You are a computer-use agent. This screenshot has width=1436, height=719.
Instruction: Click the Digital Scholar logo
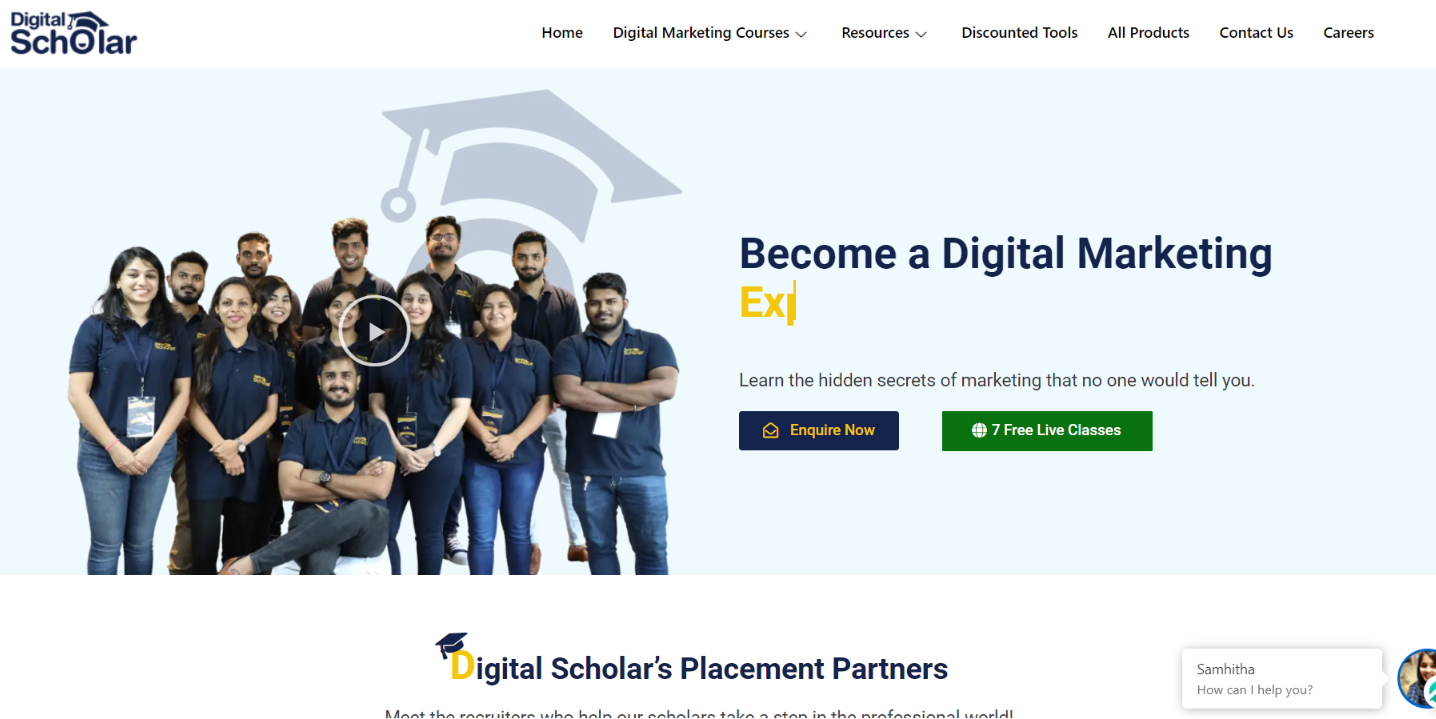73,33
